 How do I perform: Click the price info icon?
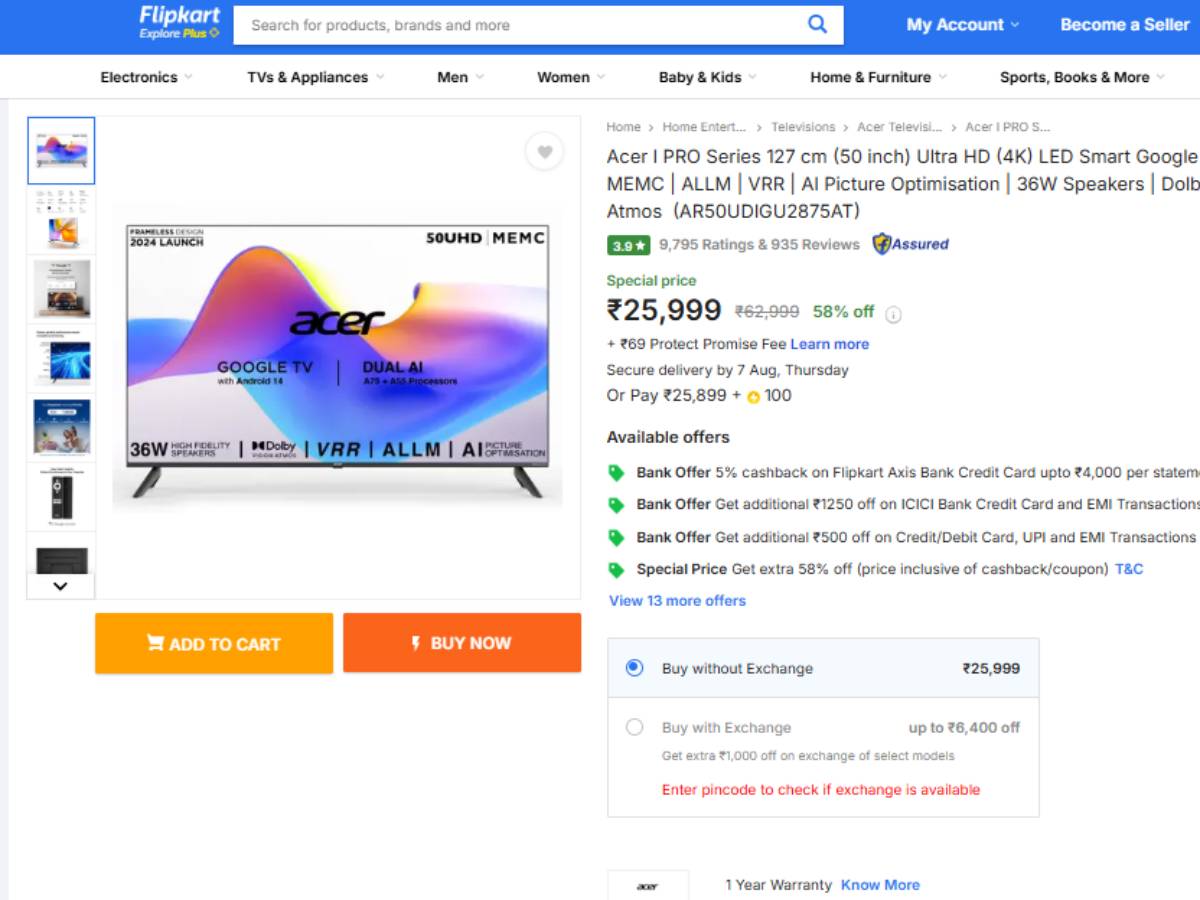coord(893,314)
